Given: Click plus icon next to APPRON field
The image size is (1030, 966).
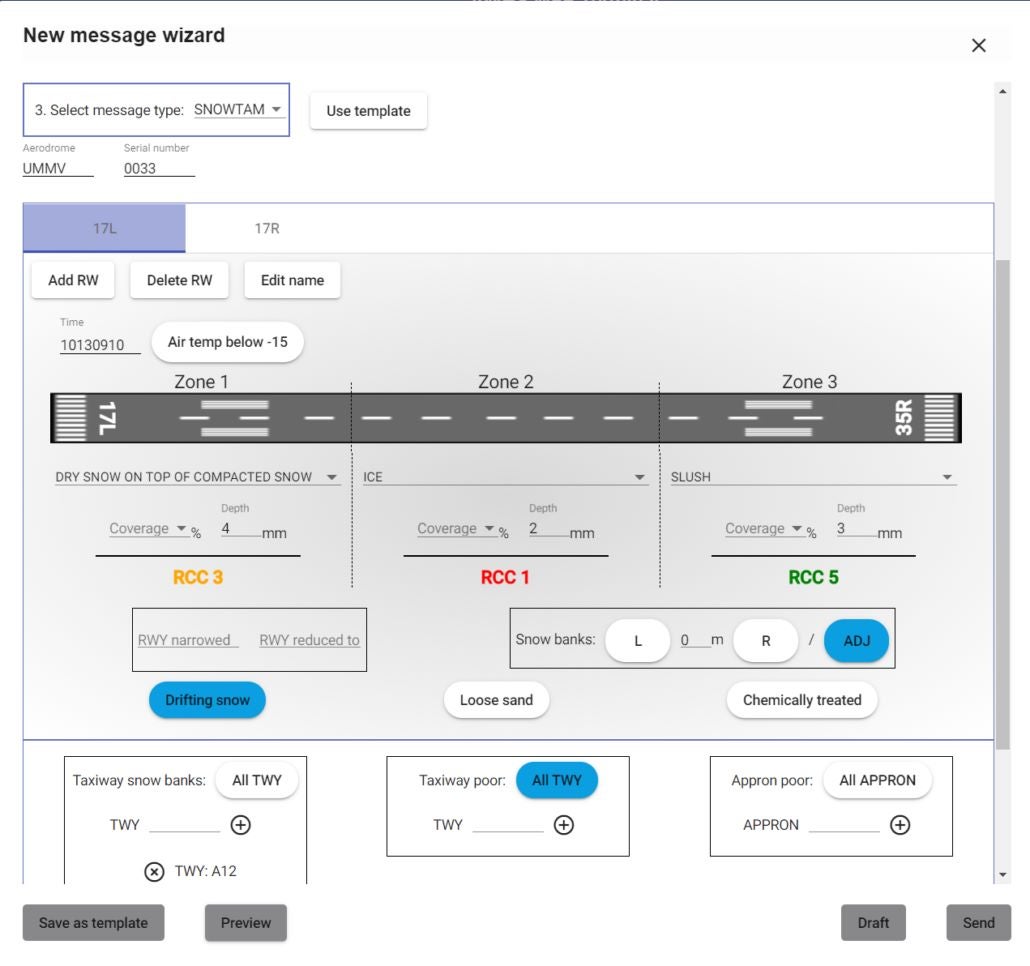Looking at the screenshot, I should [900, 825].
